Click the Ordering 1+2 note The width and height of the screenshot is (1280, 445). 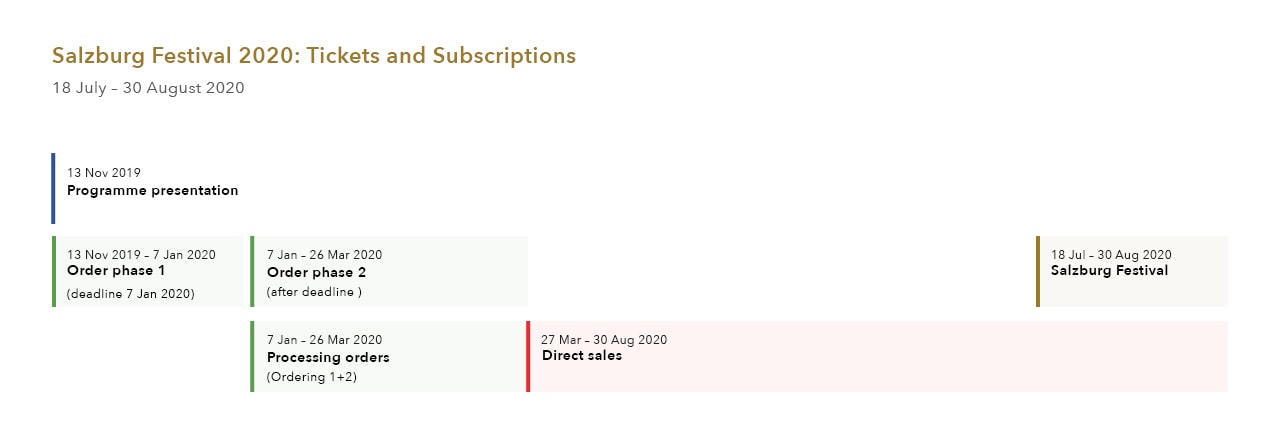(x=312, y=377)
